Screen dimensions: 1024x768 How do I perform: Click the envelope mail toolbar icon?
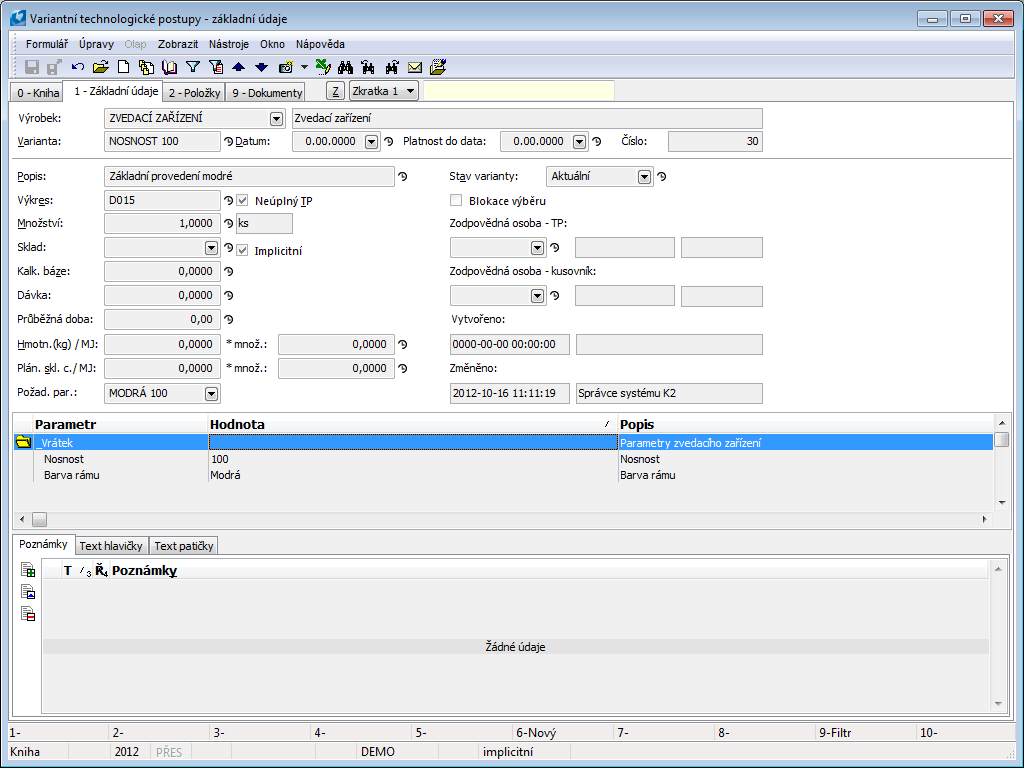tap(415, 67)
